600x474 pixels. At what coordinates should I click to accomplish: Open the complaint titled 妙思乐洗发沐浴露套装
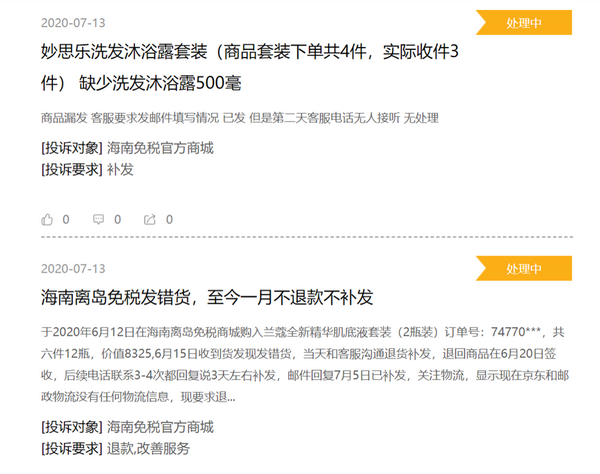click(x=249, y=67)
